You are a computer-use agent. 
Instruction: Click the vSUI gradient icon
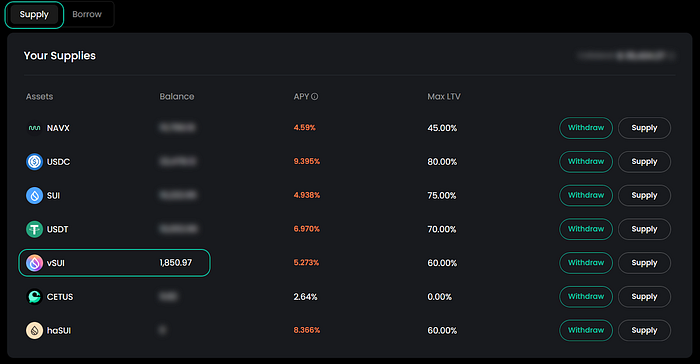coord(34,263)
